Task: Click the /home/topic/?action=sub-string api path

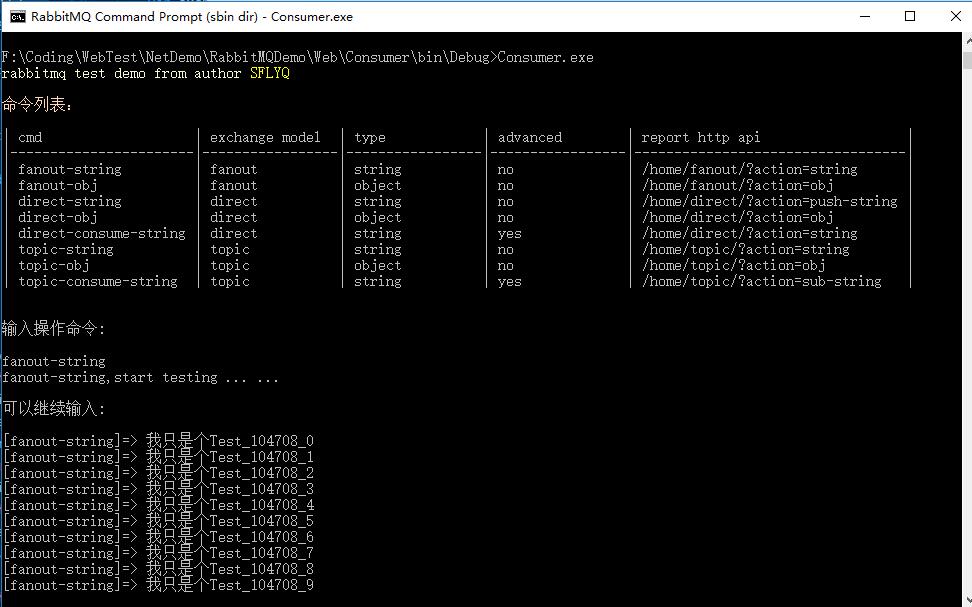Action: pyautogui.click(x=761, y=281)
